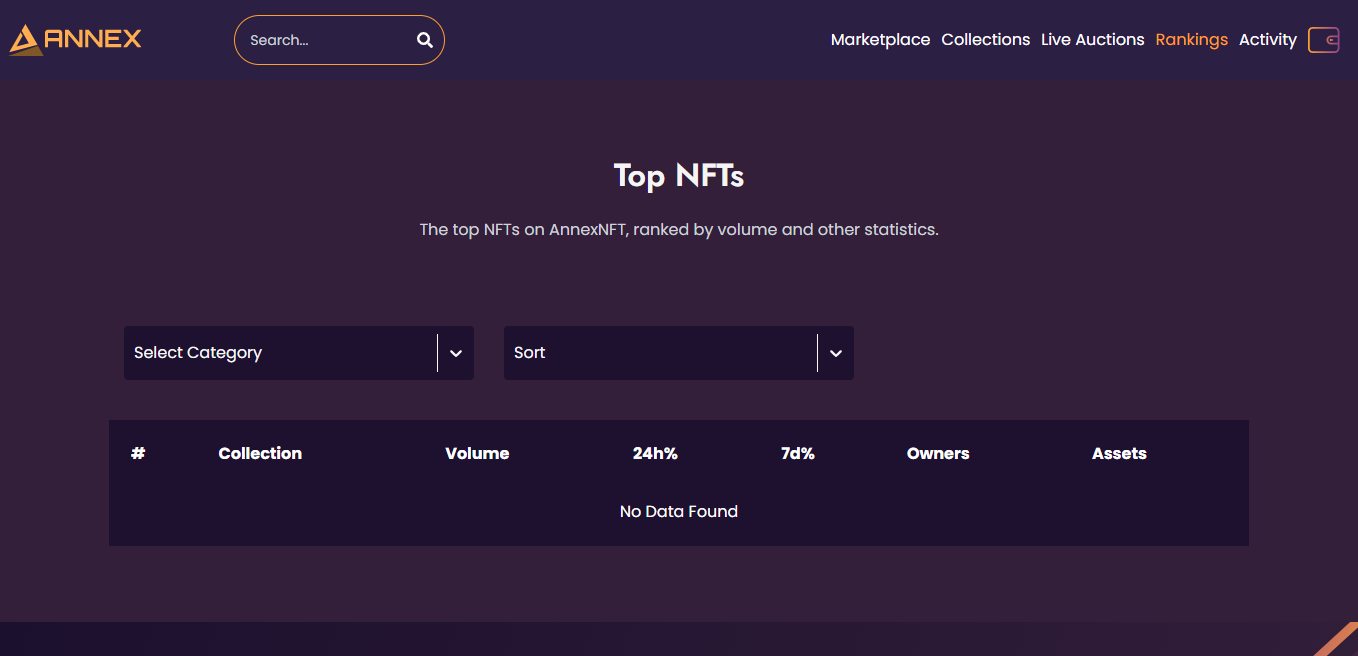Select the Rankings nav item
1358x656 pixels.
(1191, 40)
